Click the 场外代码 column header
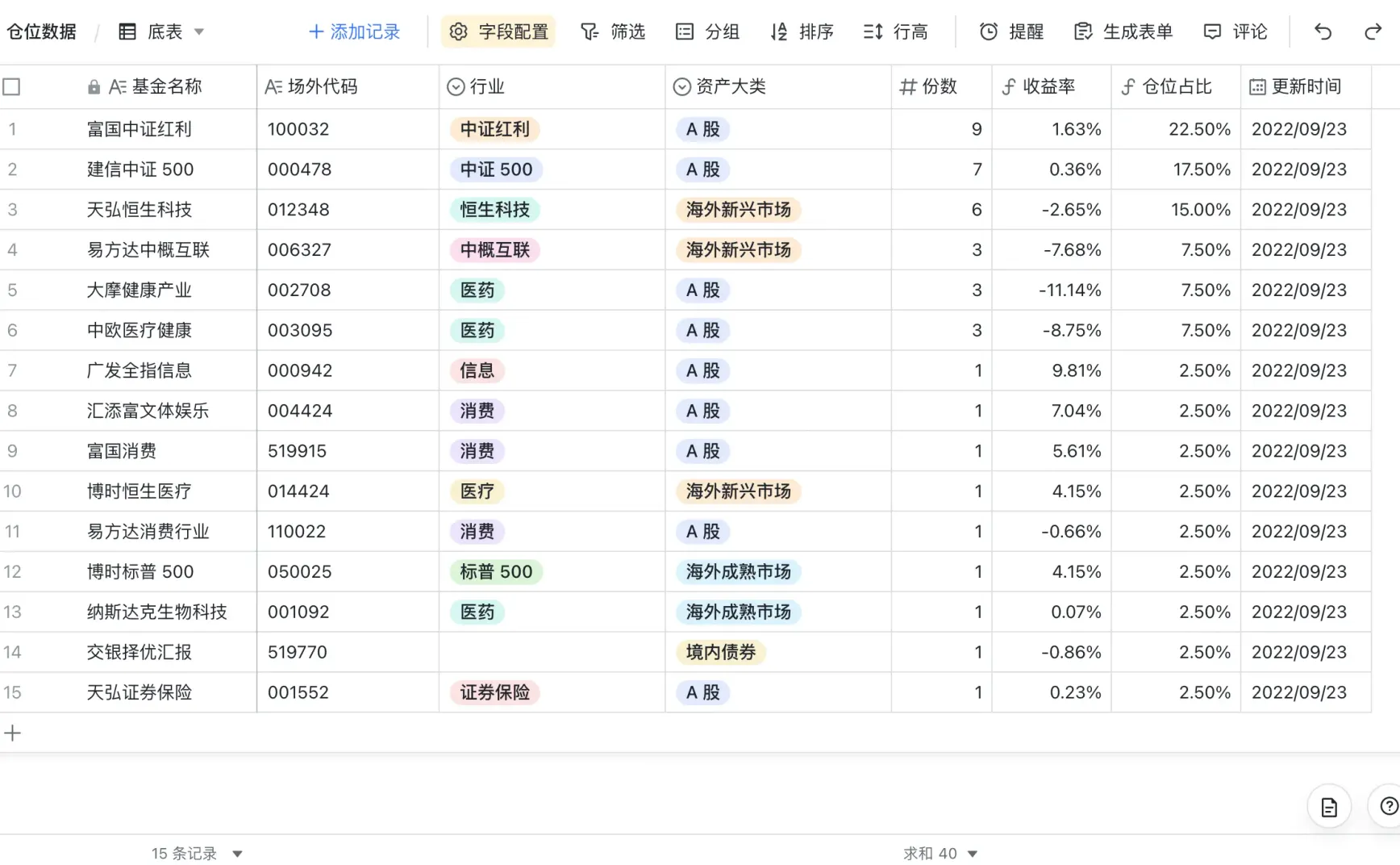The image size is (1400, 865). point(348,86)
